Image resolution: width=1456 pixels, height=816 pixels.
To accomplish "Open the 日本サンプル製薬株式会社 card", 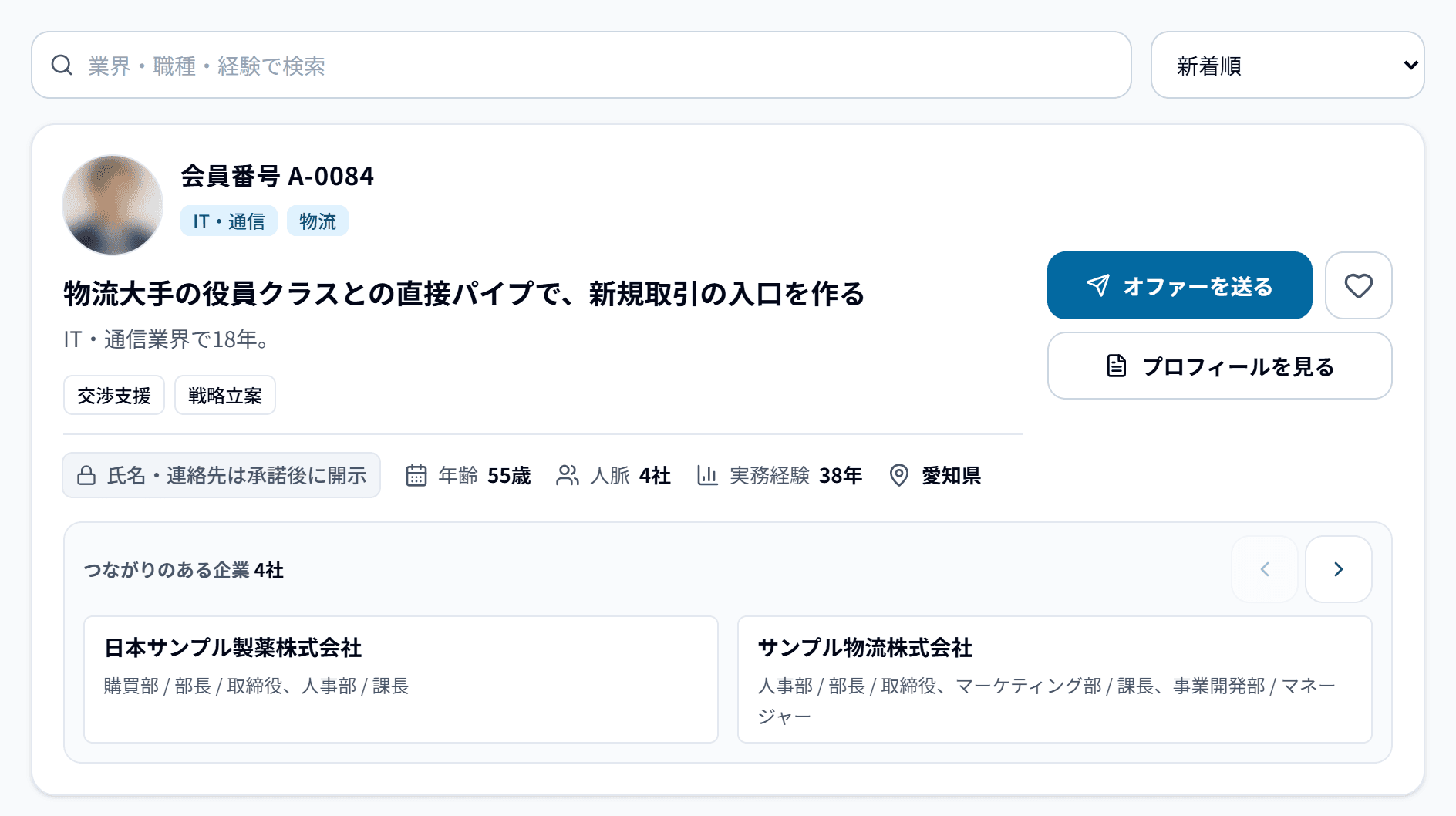I will [401, 679].
